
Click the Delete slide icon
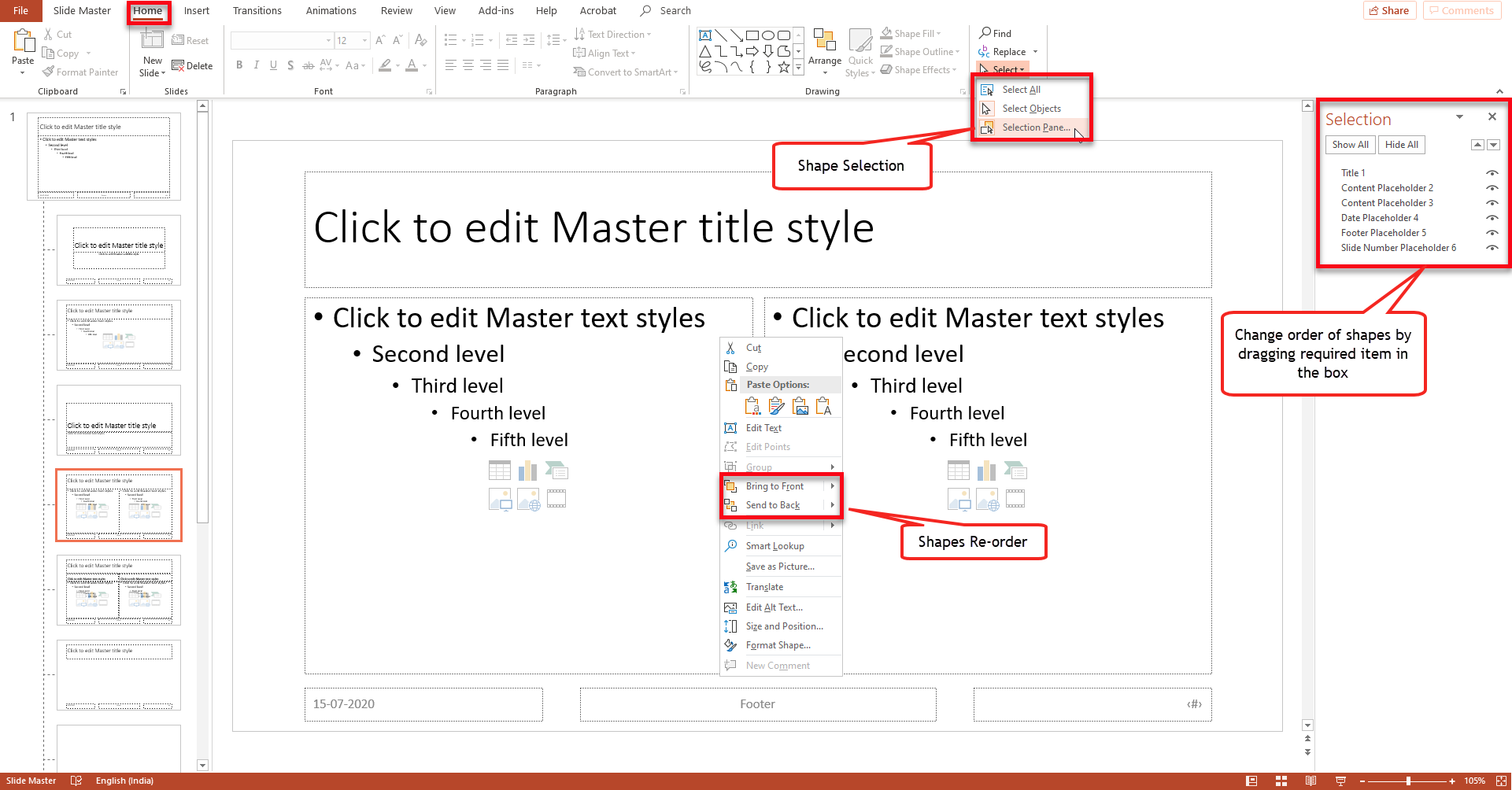(x=178, y=66)
